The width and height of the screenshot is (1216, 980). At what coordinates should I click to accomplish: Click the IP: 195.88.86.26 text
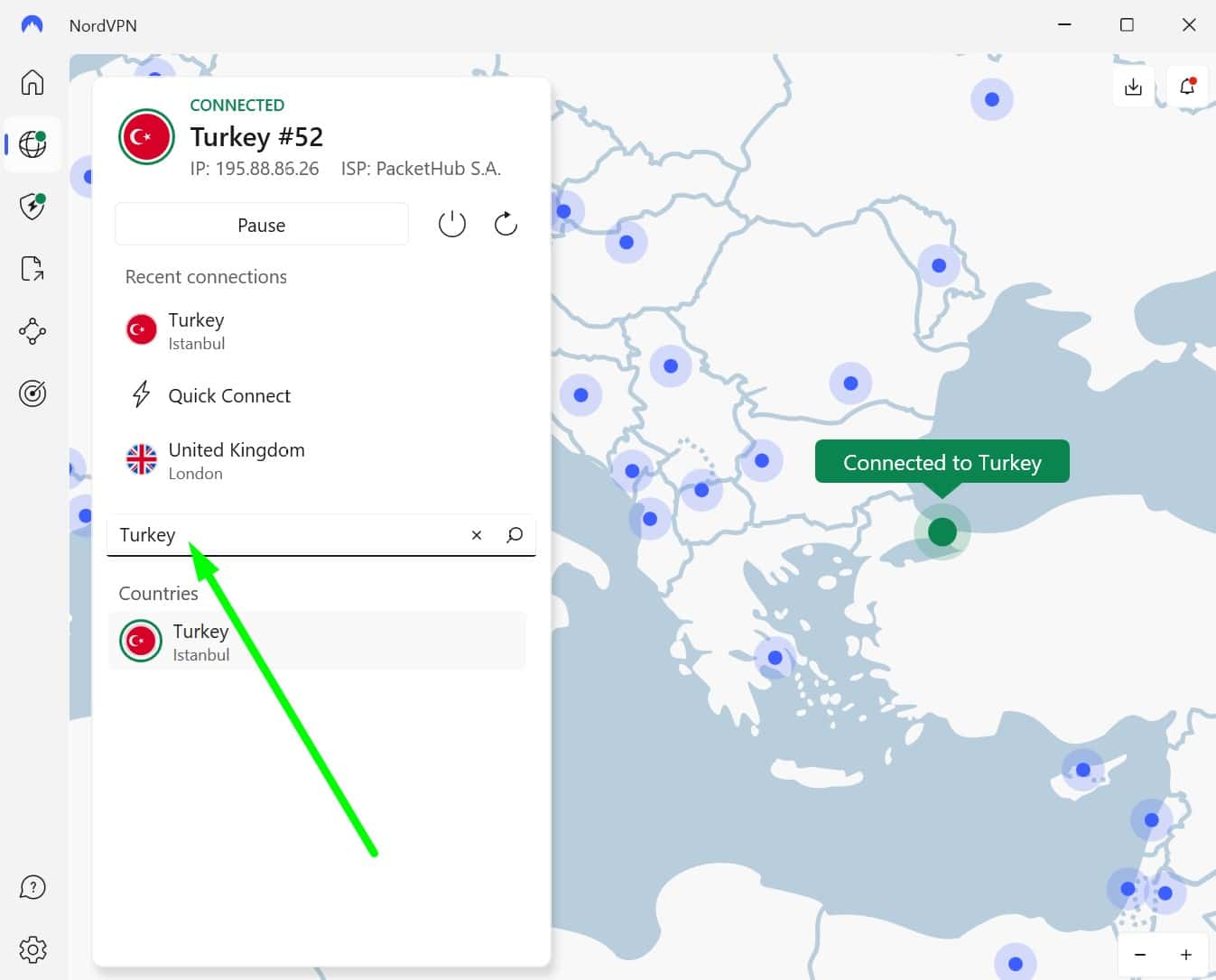(x=255, y=169)
